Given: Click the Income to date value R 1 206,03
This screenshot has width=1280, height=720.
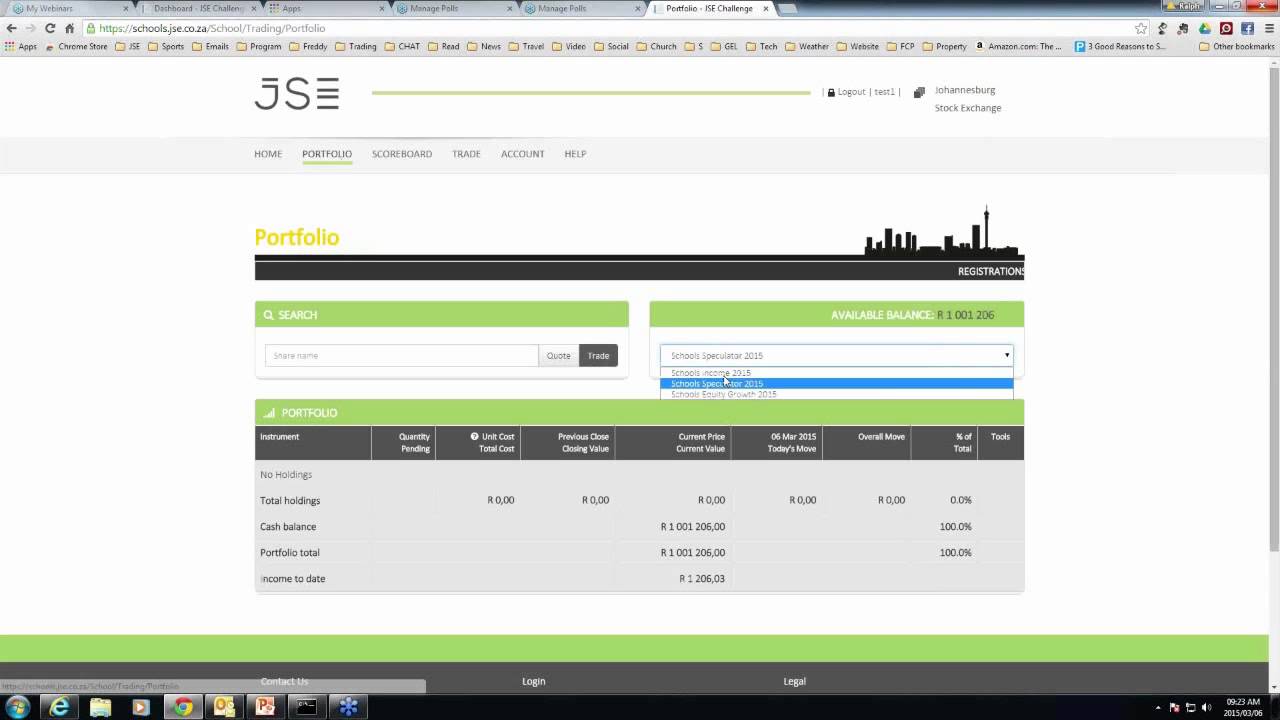Looking at the screenshot, I should (702, 579).
